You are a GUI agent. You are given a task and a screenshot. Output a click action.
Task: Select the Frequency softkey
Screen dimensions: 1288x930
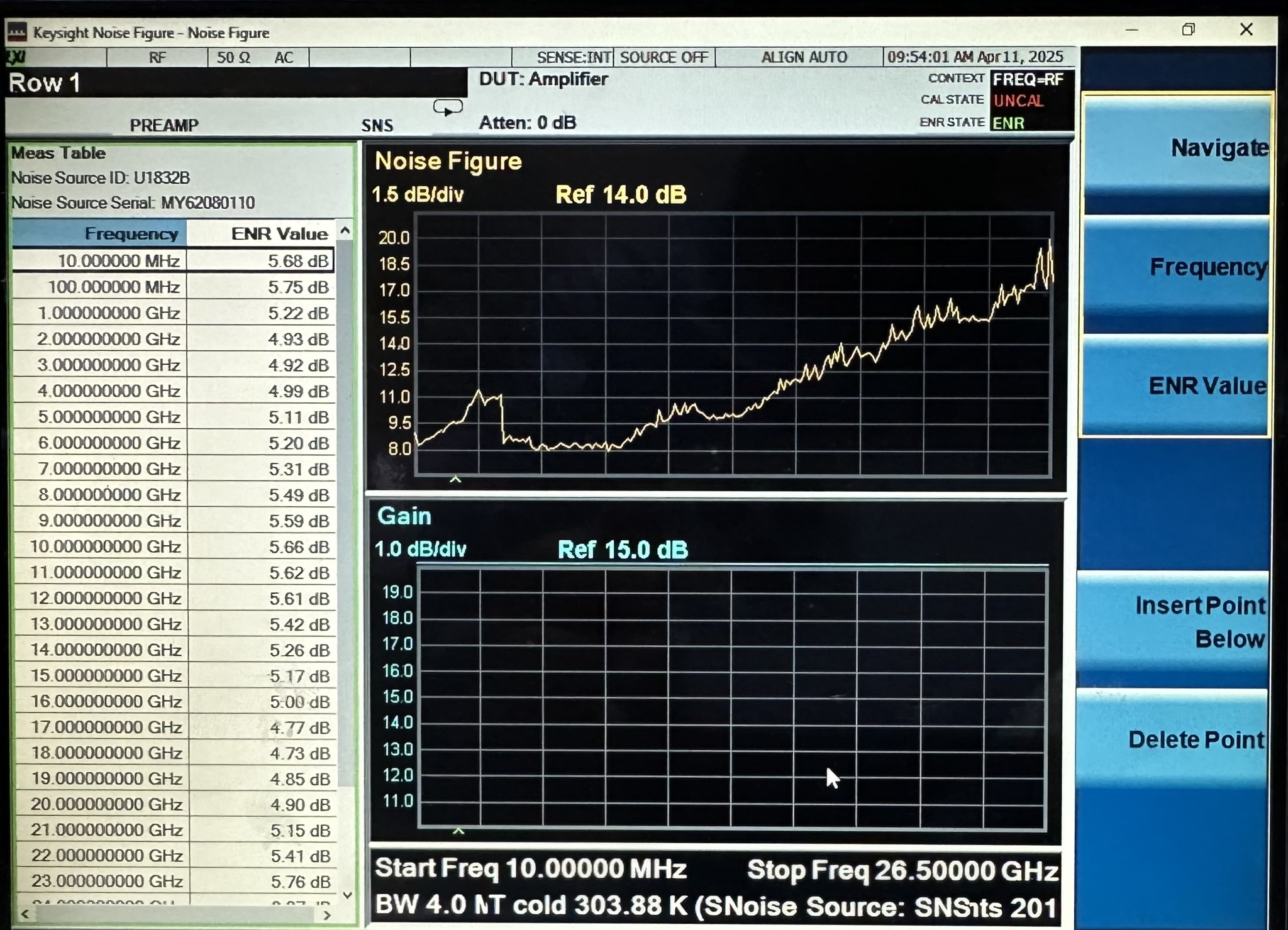click(x=1177, y=274)
